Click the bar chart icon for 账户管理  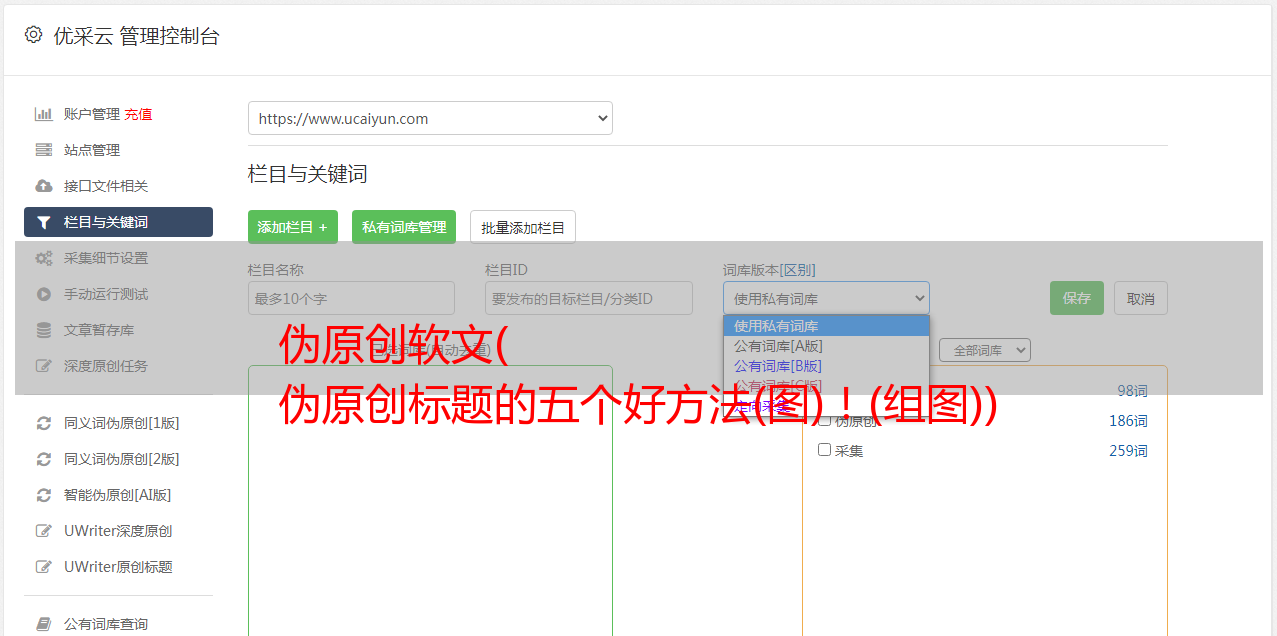(x=44, y=114)
